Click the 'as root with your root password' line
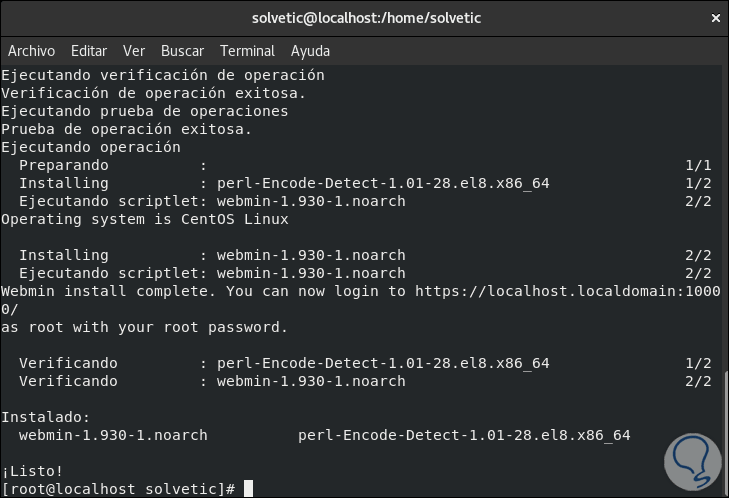 click(x=144, y=327)
